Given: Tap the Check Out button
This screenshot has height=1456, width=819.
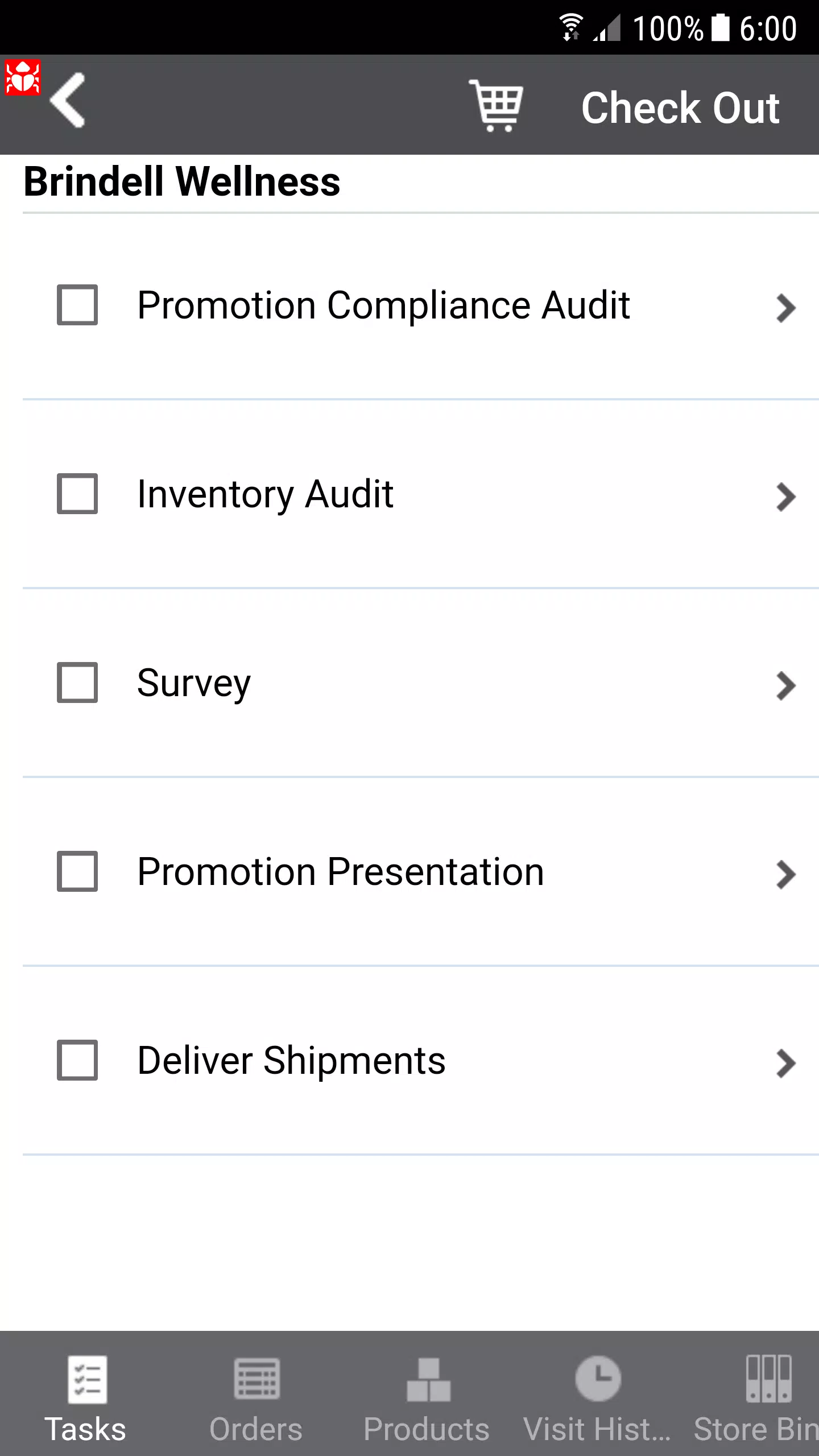Looking at the screenshot, I should point(680,107).
